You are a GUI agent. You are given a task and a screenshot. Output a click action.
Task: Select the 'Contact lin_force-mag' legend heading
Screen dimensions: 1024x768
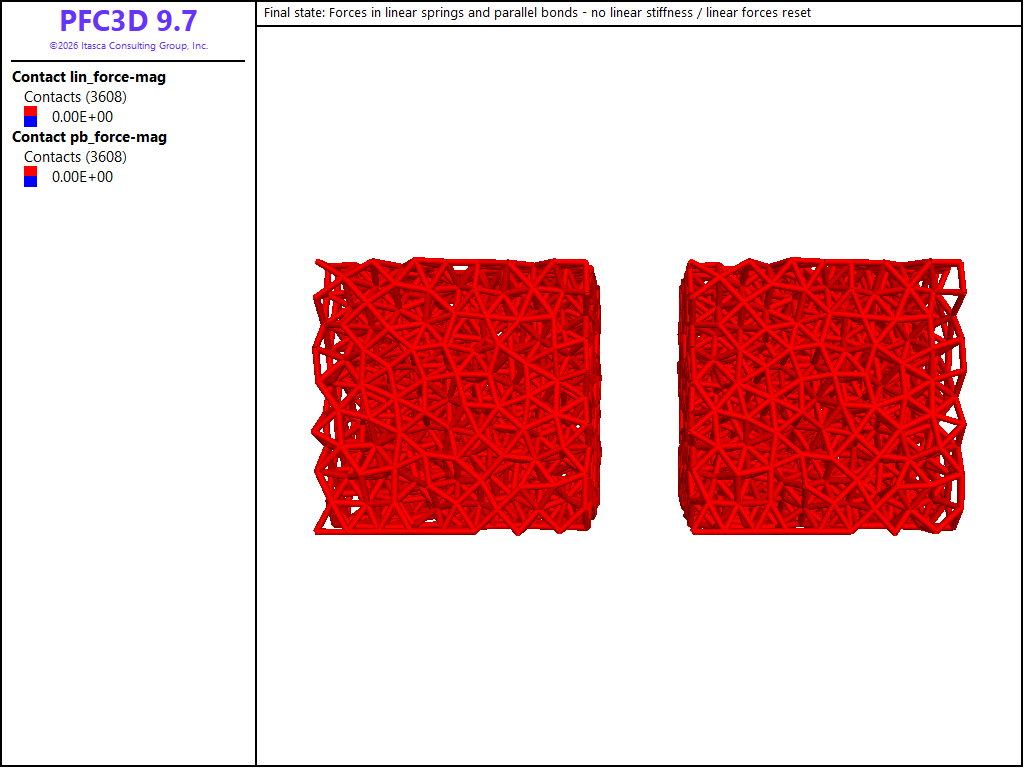click(89, 76)
